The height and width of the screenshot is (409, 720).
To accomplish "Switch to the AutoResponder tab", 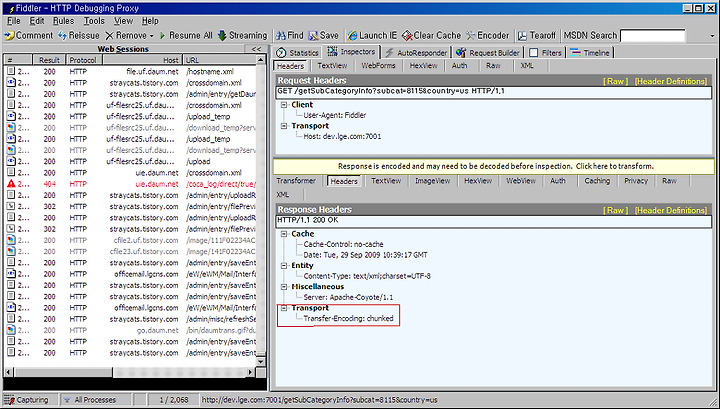I will coord(416,53).
